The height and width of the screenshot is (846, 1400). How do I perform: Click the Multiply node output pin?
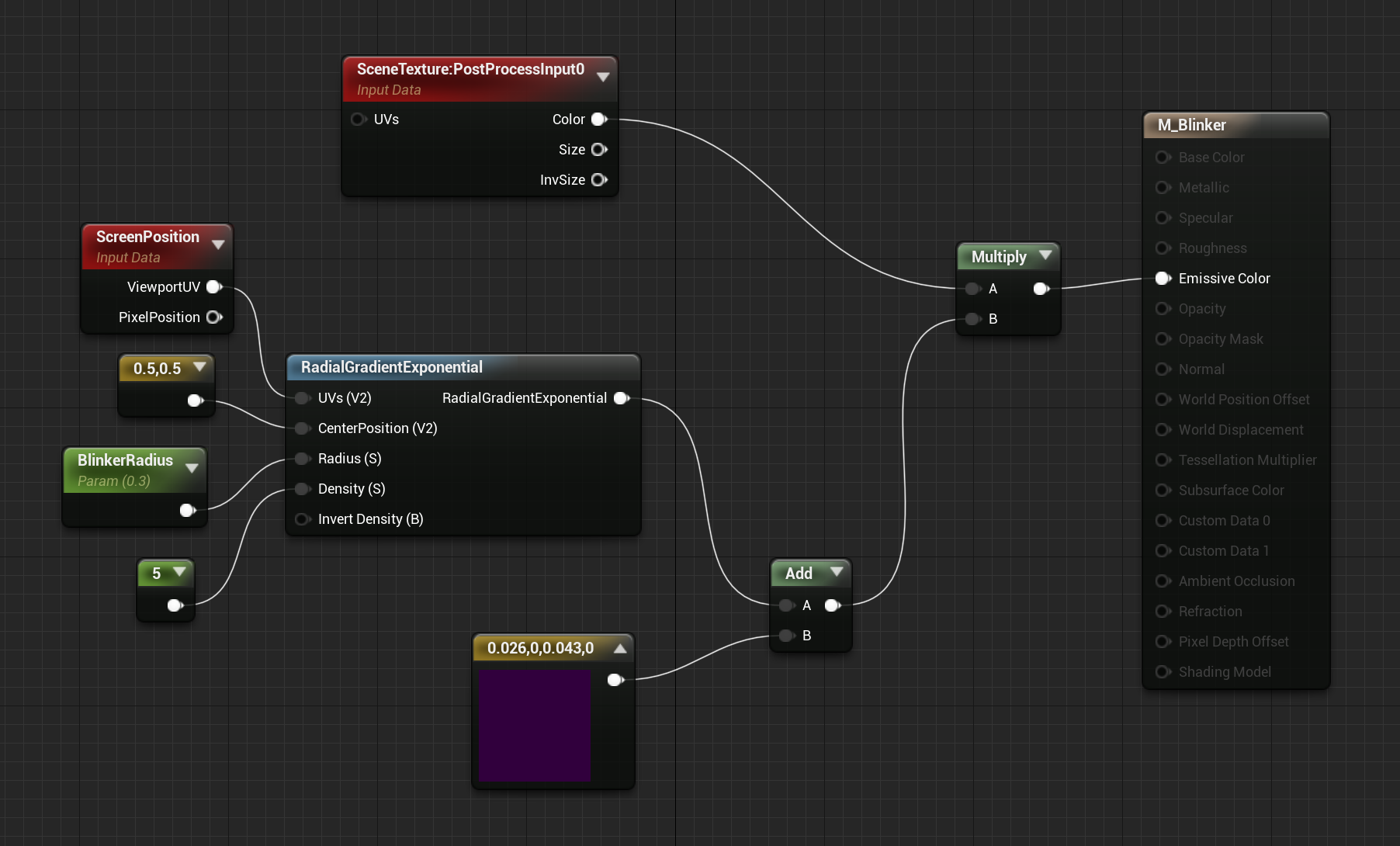pyautogui.click(x=1041, y=289)
